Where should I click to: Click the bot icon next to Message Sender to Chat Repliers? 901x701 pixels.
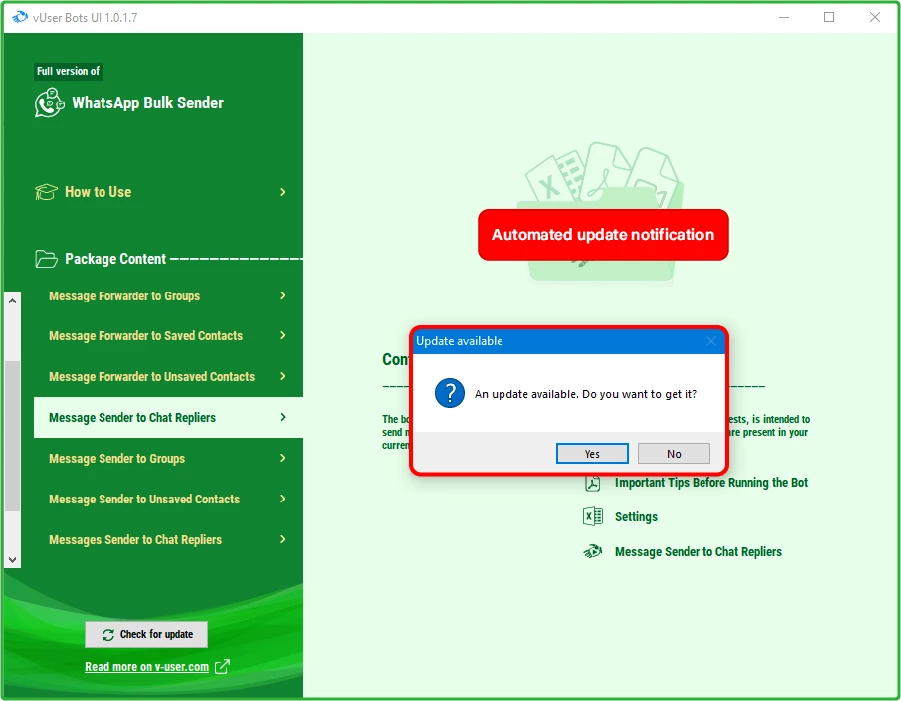592,552
